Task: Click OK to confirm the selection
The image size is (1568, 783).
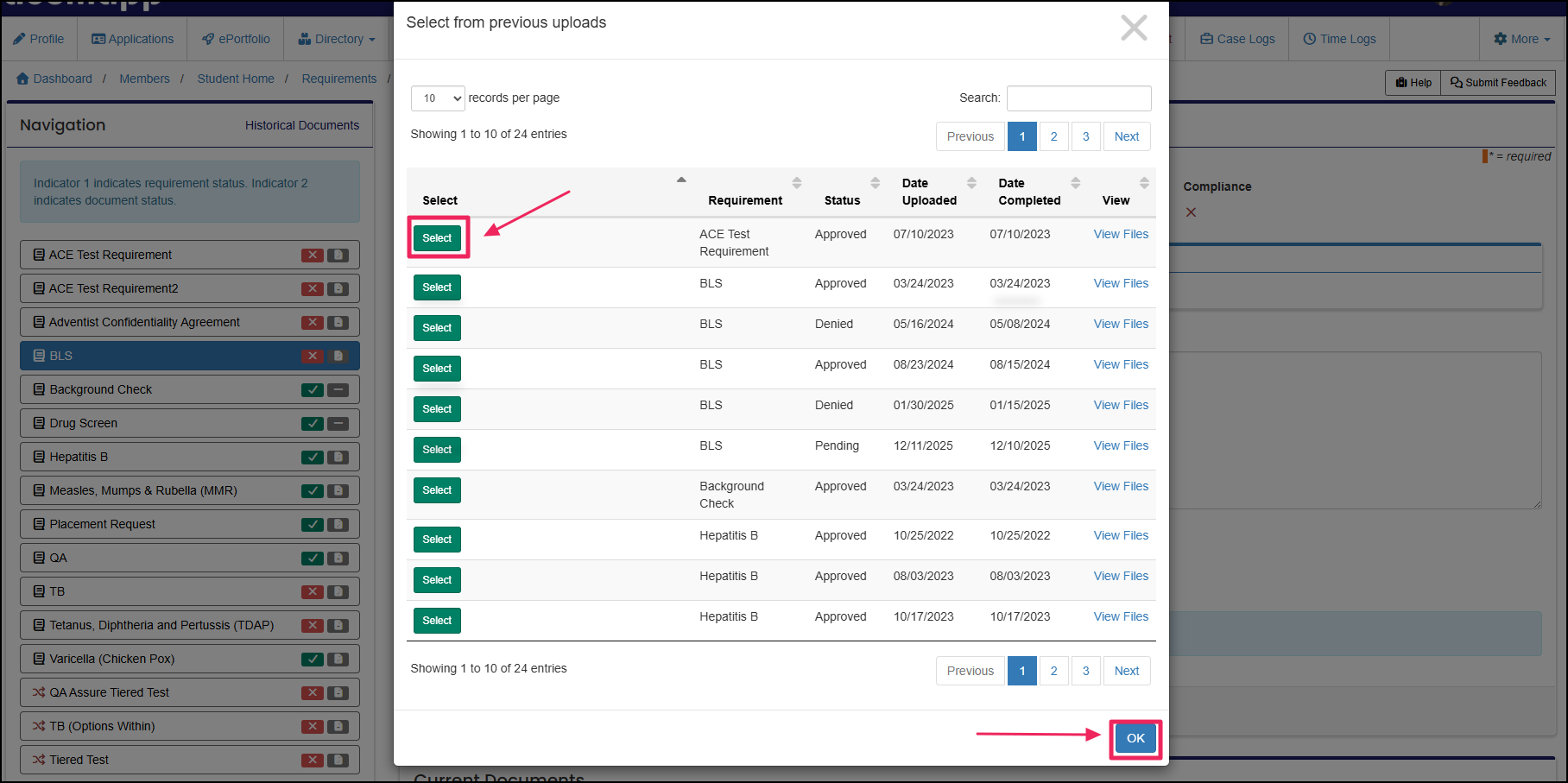Action: click(1135, 738)
